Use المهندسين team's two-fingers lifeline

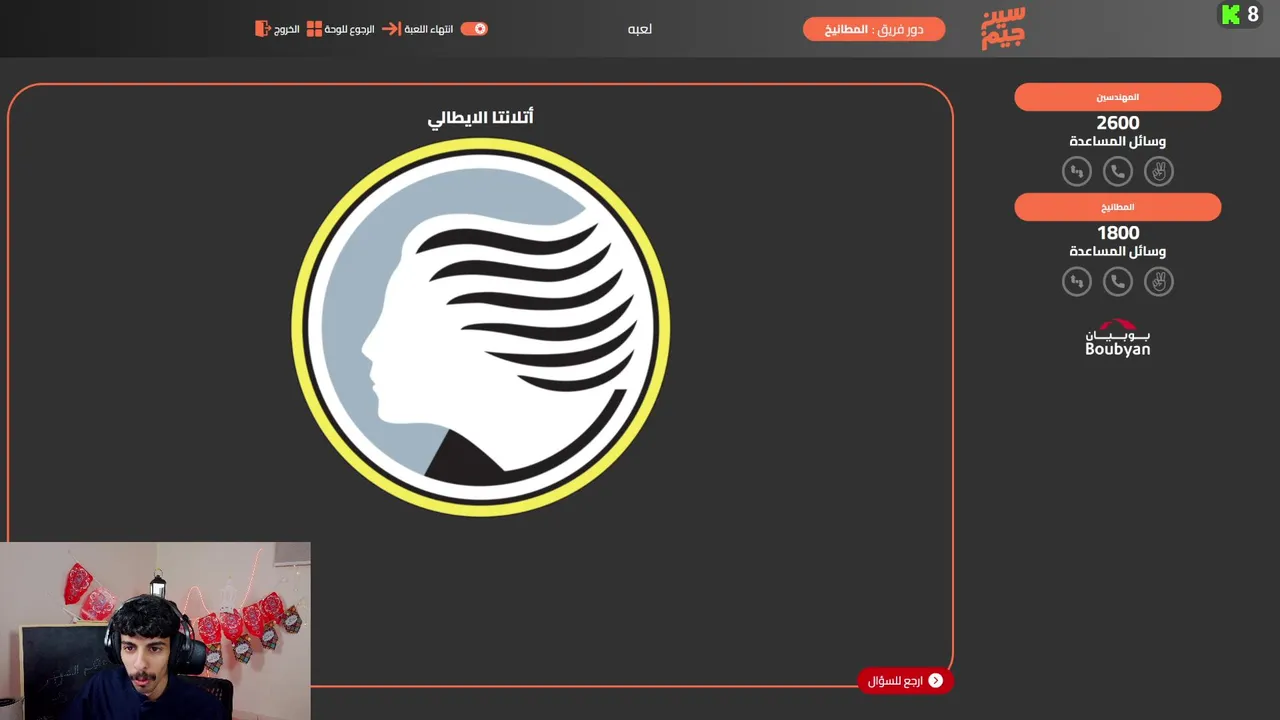tap(1159, 172)
